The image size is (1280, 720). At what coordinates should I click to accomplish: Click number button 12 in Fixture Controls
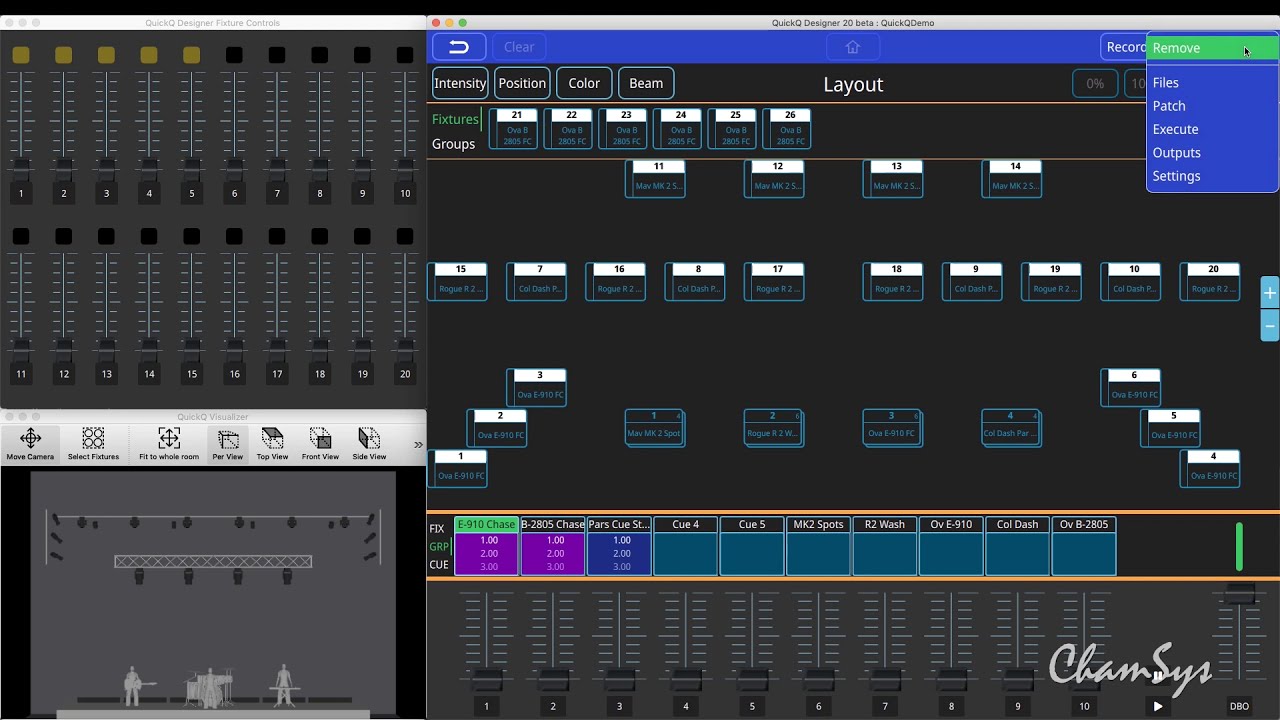pyautogui.click(x=64, y=374)
